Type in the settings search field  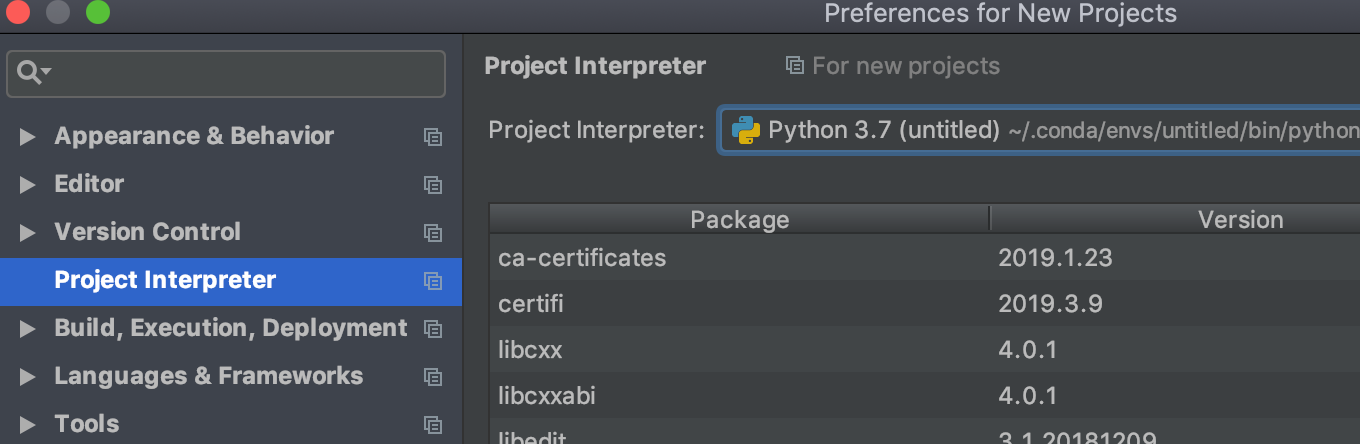240,73
